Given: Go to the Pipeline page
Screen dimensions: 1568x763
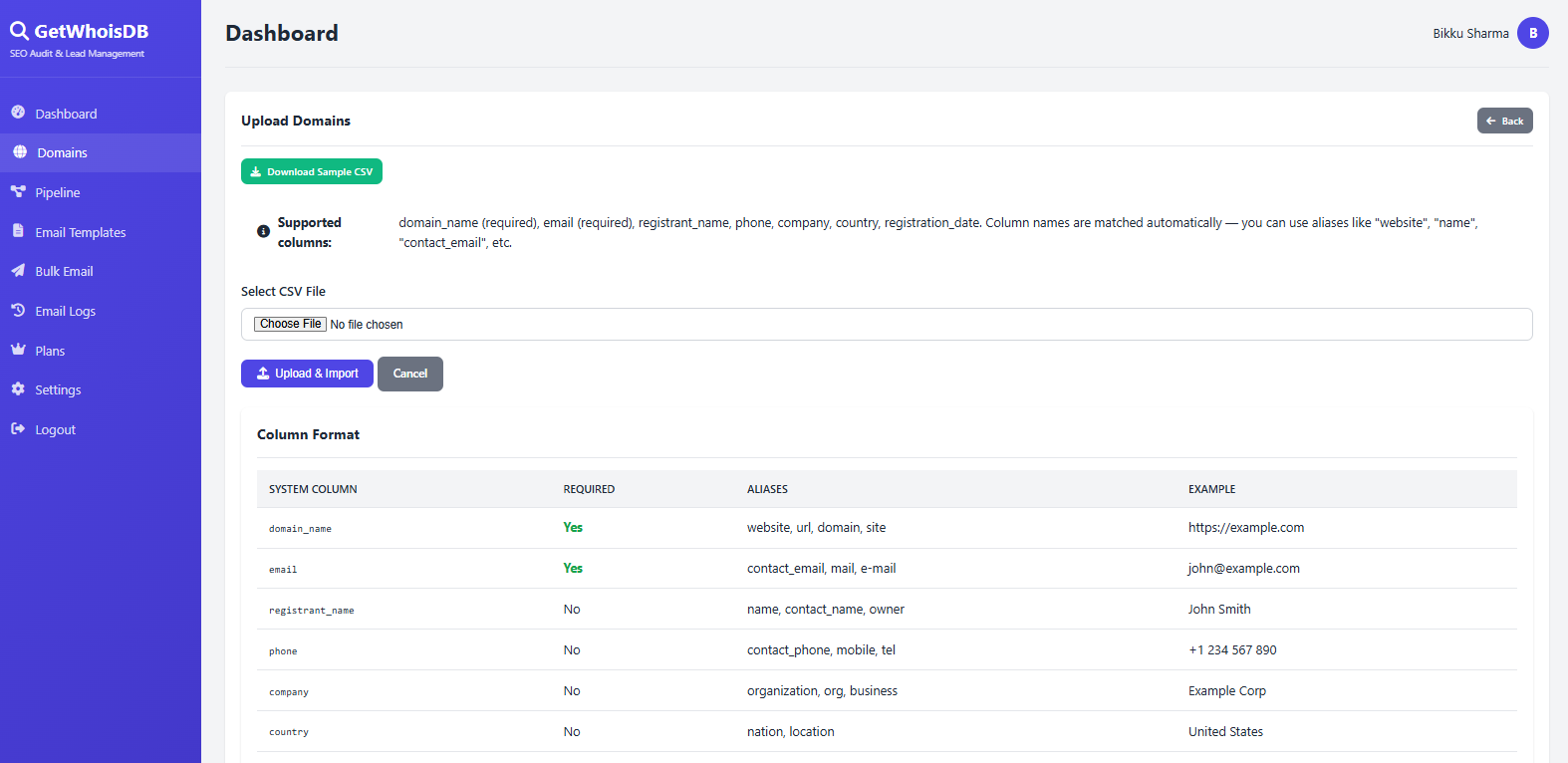Looking at the screenshot, I should coord(101,192).
